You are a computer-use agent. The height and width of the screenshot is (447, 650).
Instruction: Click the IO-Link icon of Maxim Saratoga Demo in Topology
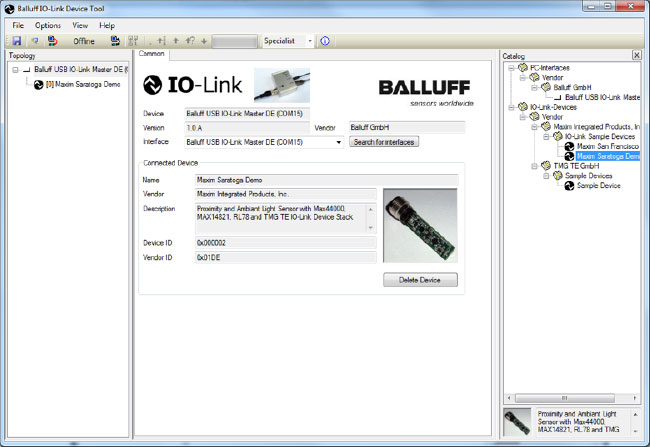click(x=39, y=85)
